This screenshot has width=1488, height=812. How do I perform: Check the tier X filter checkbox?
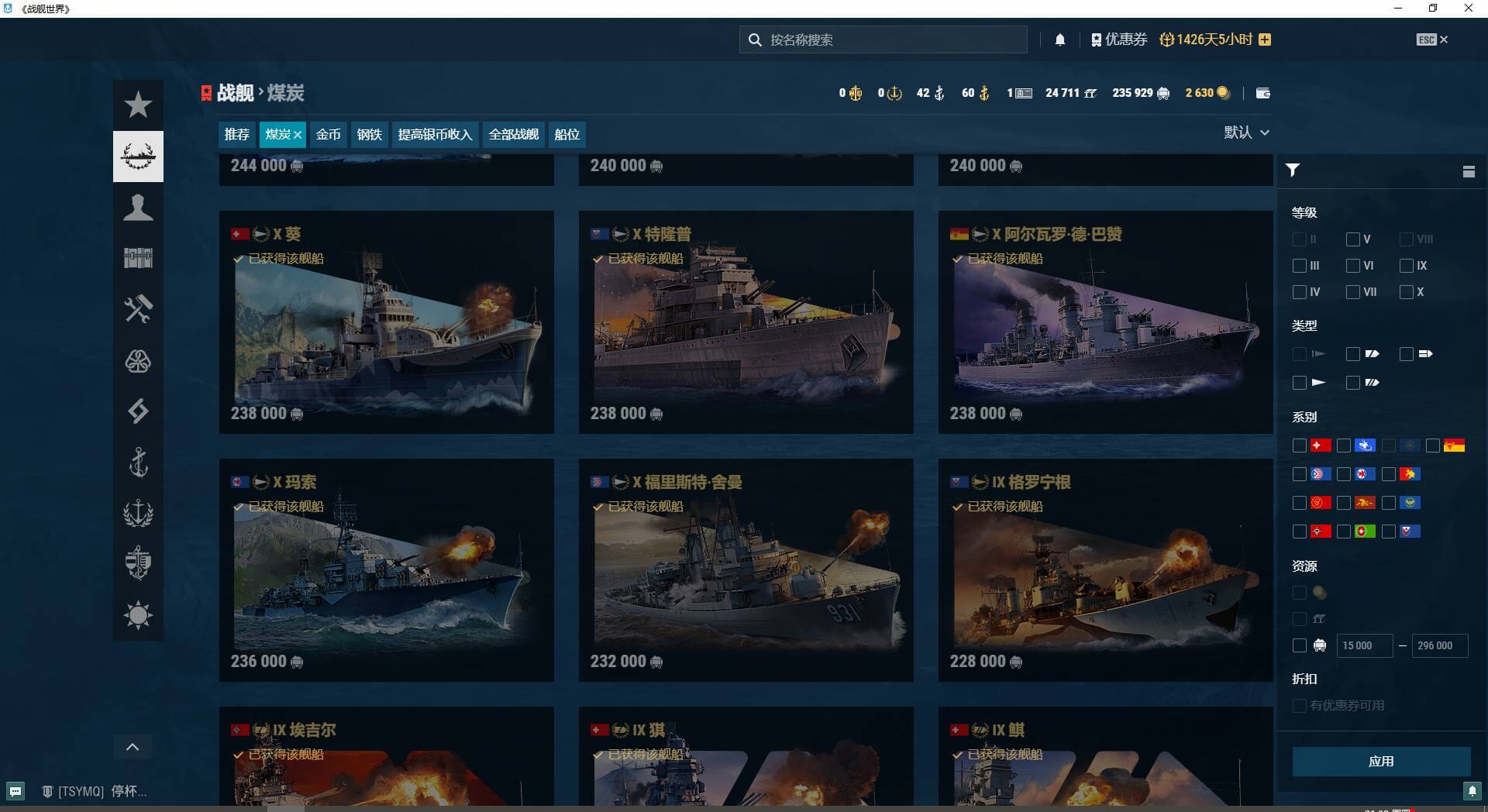[x=1407, y=292]
